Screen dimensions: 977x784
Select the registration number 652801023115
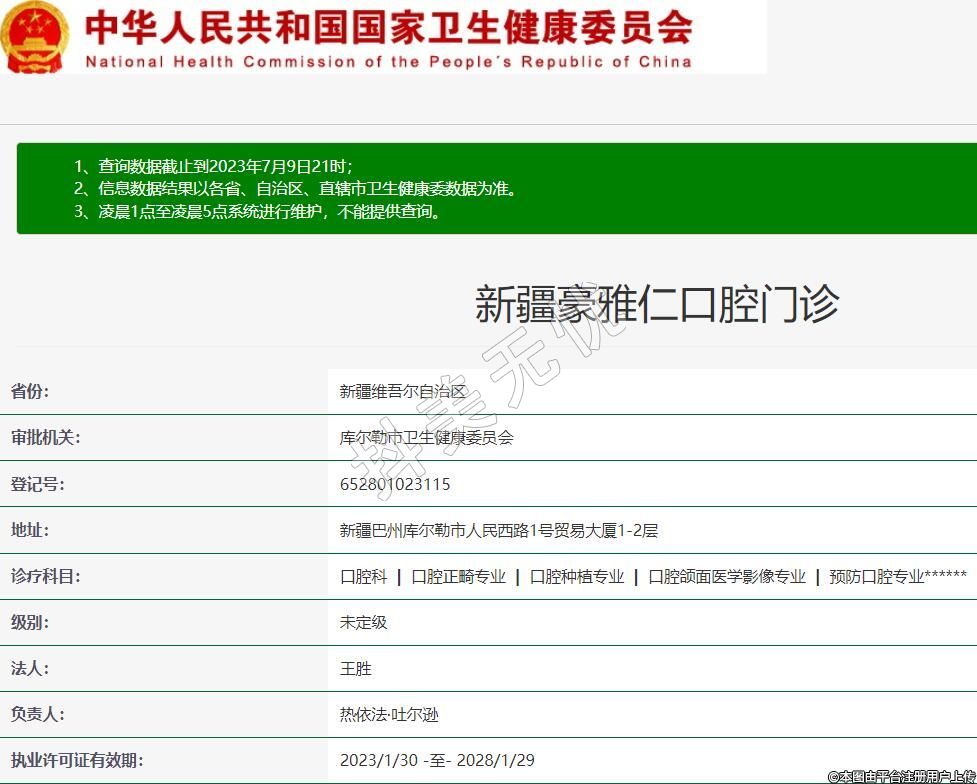click(395, 484)
